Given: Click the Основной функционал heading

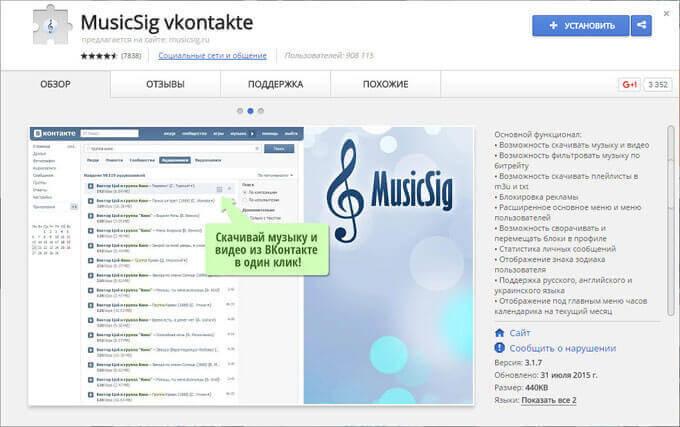Looking at the screenshot, I should (538, 134).
